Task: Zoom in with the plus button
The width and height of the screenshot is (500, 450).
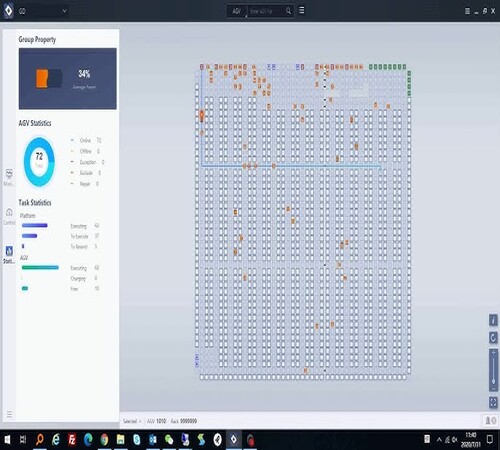Action: point(493,352)
